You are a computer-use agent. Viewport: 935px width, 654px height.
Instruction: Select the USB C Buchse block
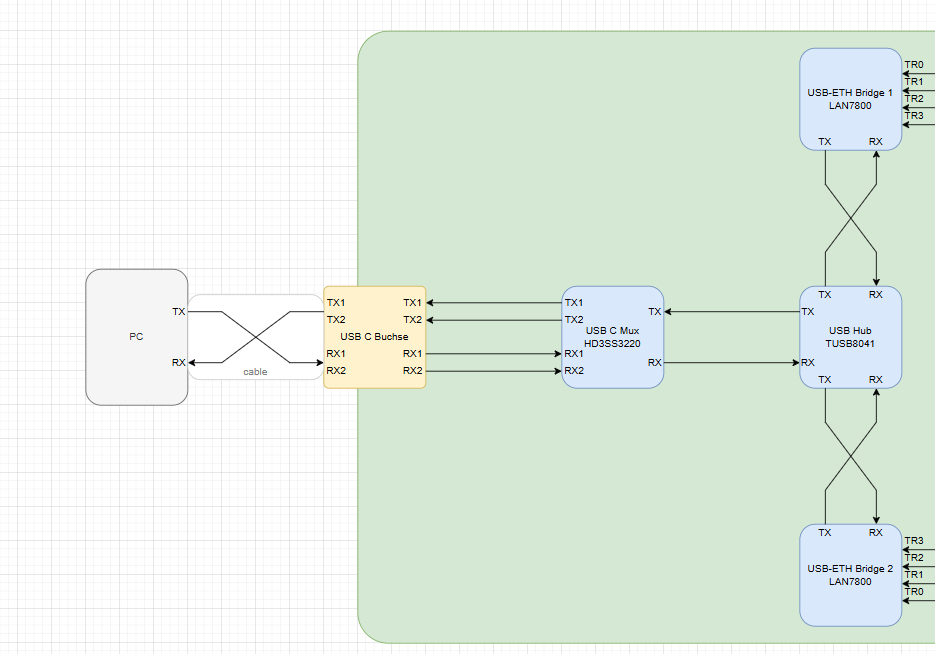(x=374, y=337)
